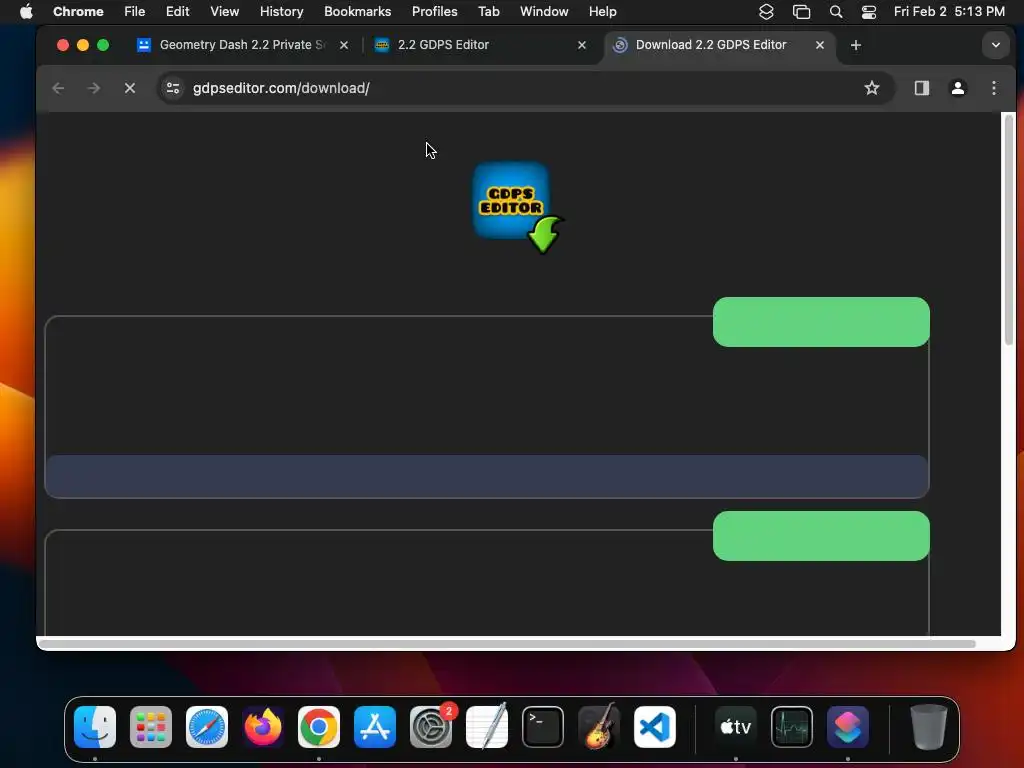
Task: Open the Chrome profile menu
Action: (x=957, y=88)
